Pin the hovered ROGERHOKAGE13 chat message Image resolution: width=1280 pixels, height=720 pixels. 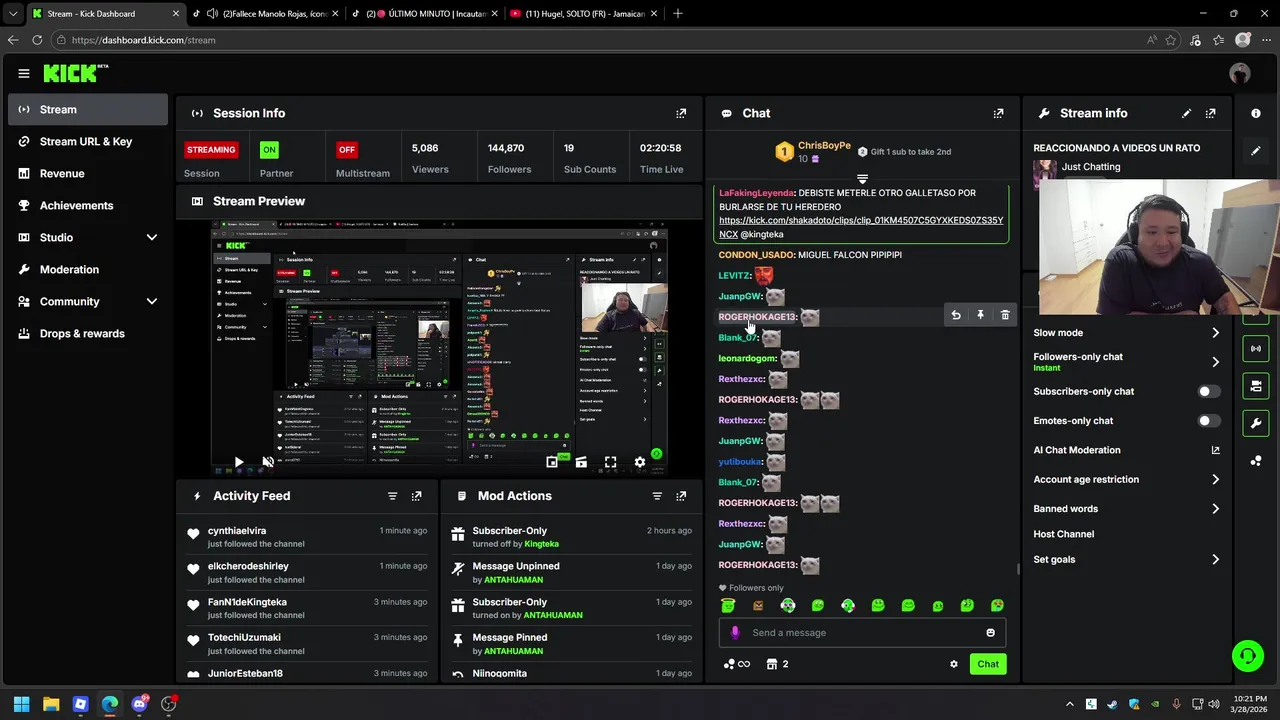(x=980, y=315)
